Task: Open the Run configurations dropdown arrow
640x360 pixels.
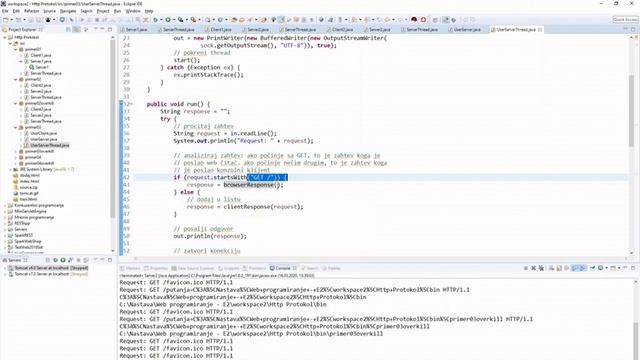Action: (173, 20)
